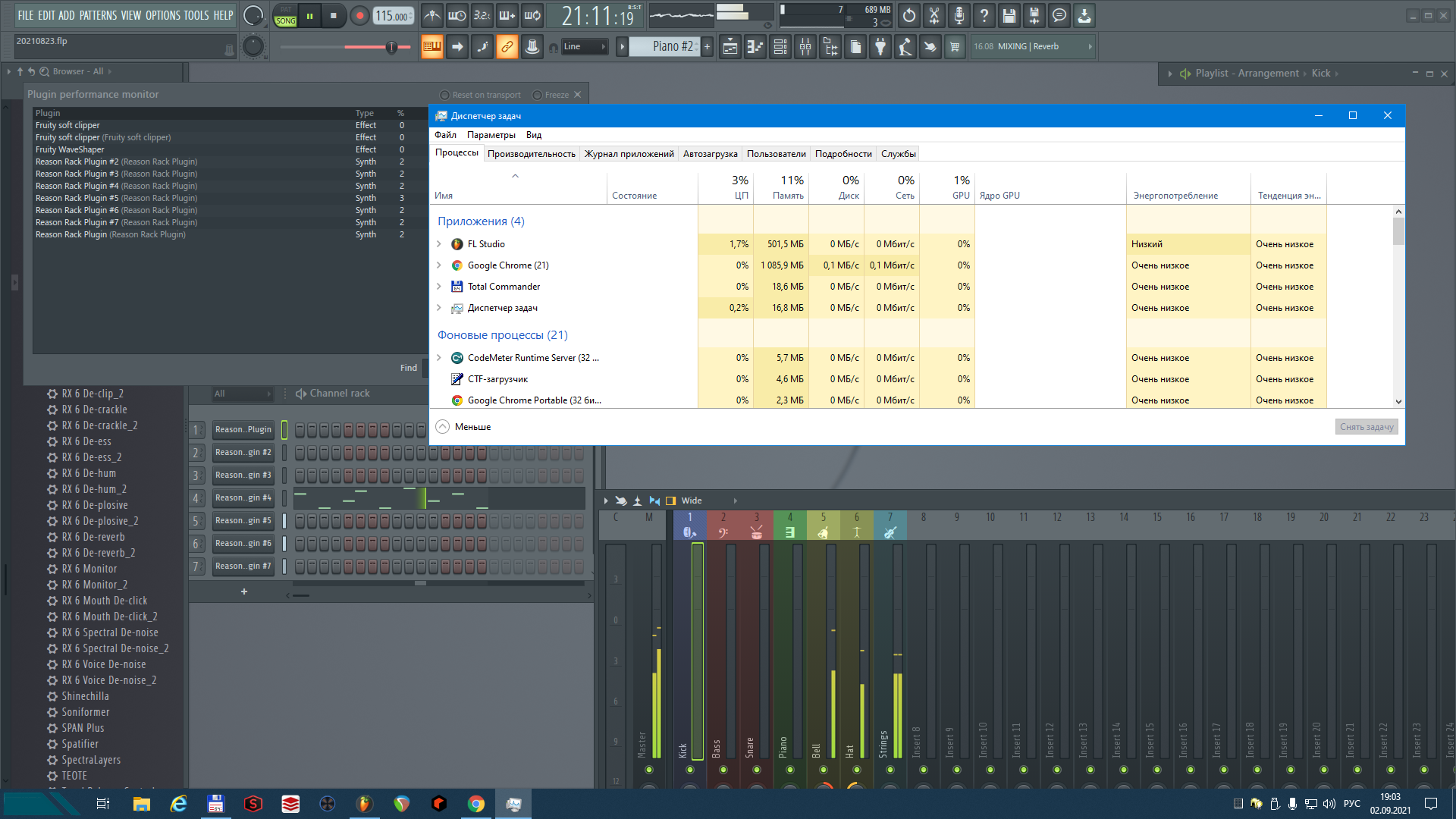Open the PATTERNS menu

click(x=98, y=15)
